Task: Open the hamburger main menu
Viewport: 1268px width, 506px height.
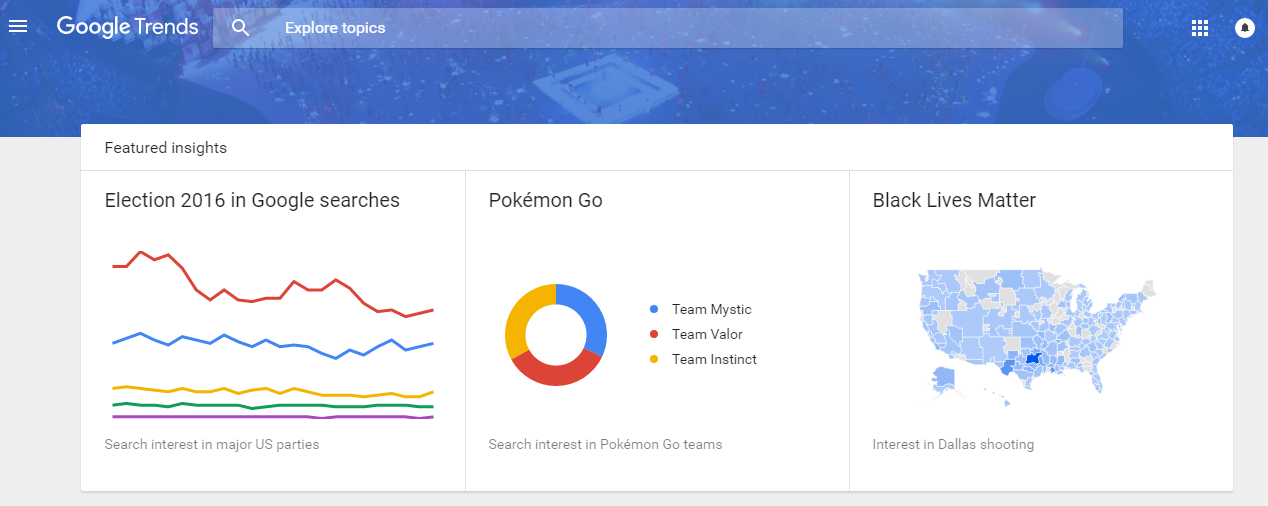Action: [x=18, y=27]
